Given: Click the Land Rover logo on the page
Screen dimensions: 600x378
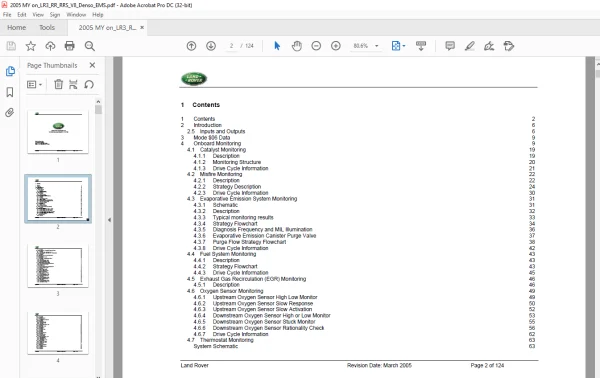Looking at the screenshot, I should (194, 79).
